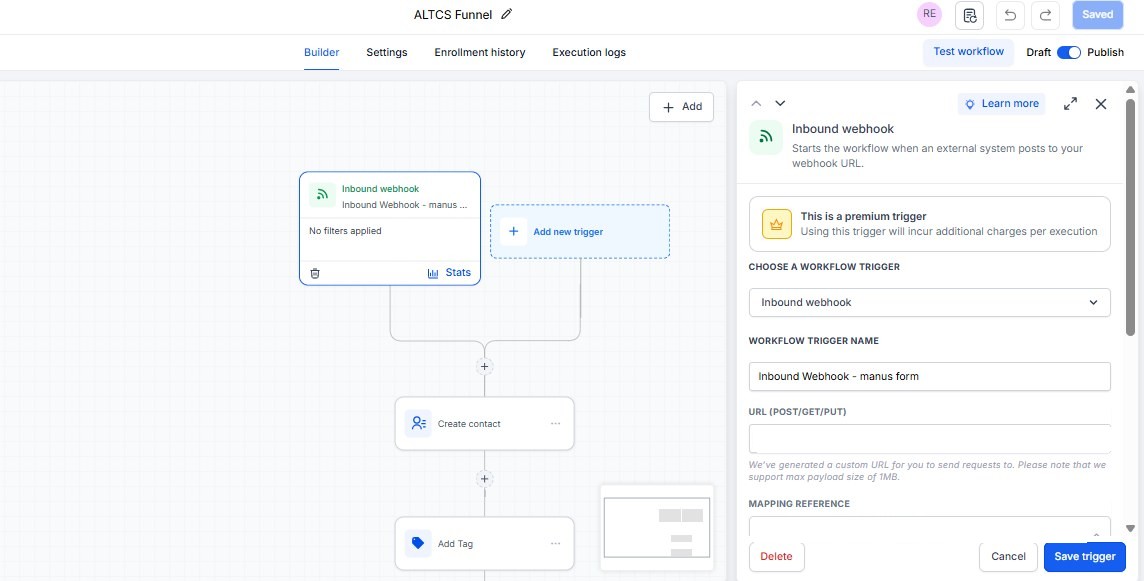Save the trigger

coord(1085,556)
